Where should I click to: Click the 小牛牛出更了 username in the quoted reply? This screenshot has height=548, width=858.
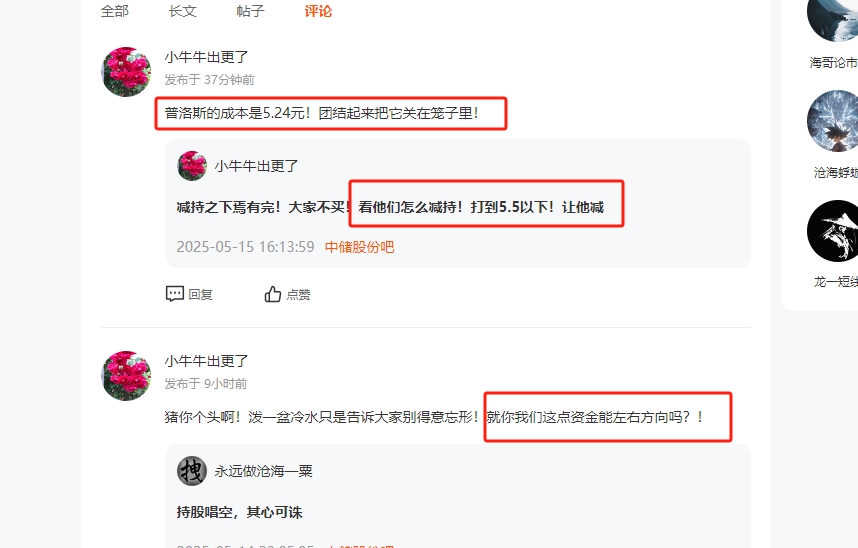(x=256, y=166)
